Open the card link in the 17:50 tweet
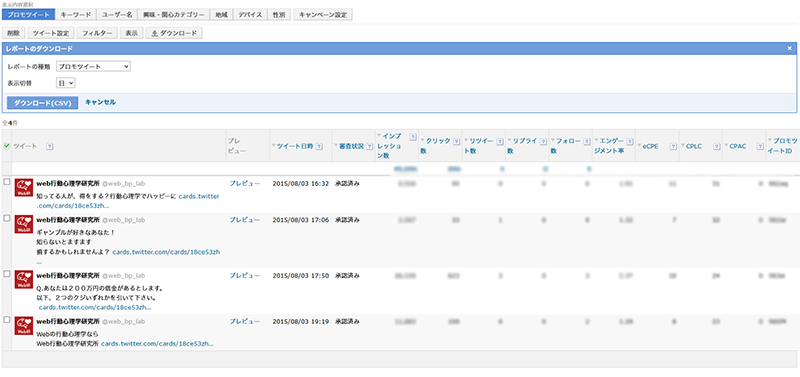 (95, 308)
